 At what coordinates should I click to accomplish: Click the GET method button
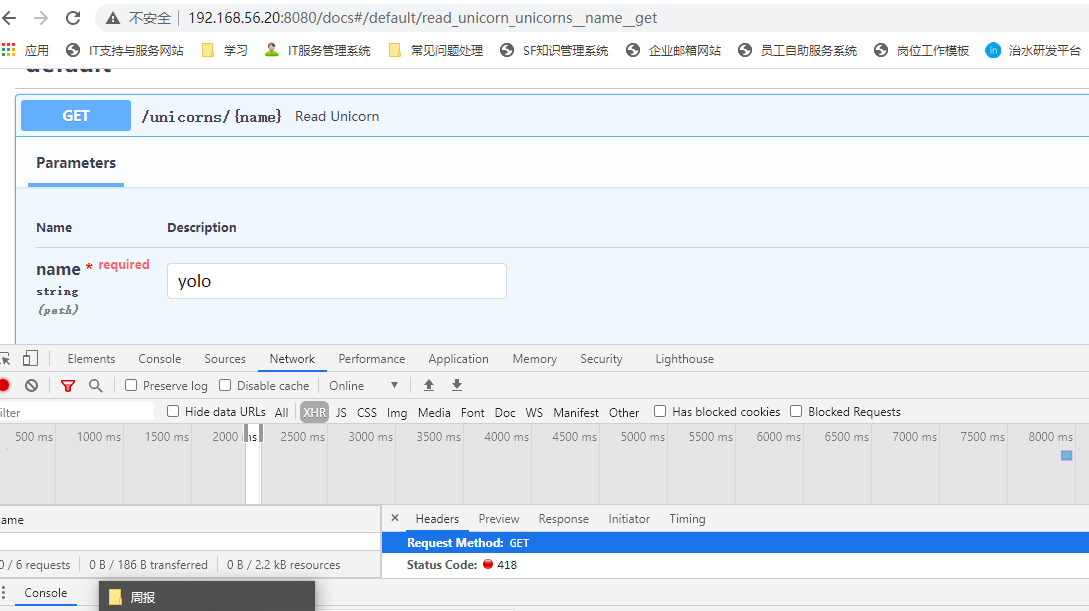point(75,115)
